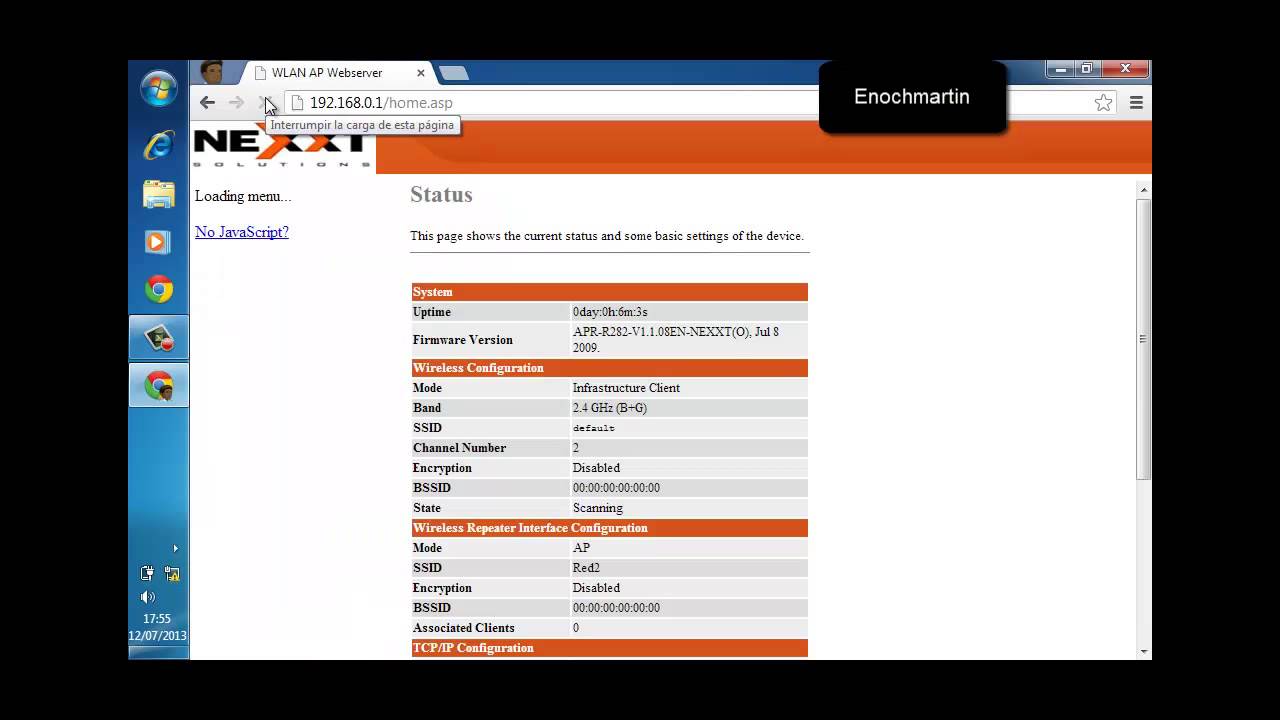Click the volume speaker tray icon
This screenshot has width=1280, height=720.
tap(148, 597)
